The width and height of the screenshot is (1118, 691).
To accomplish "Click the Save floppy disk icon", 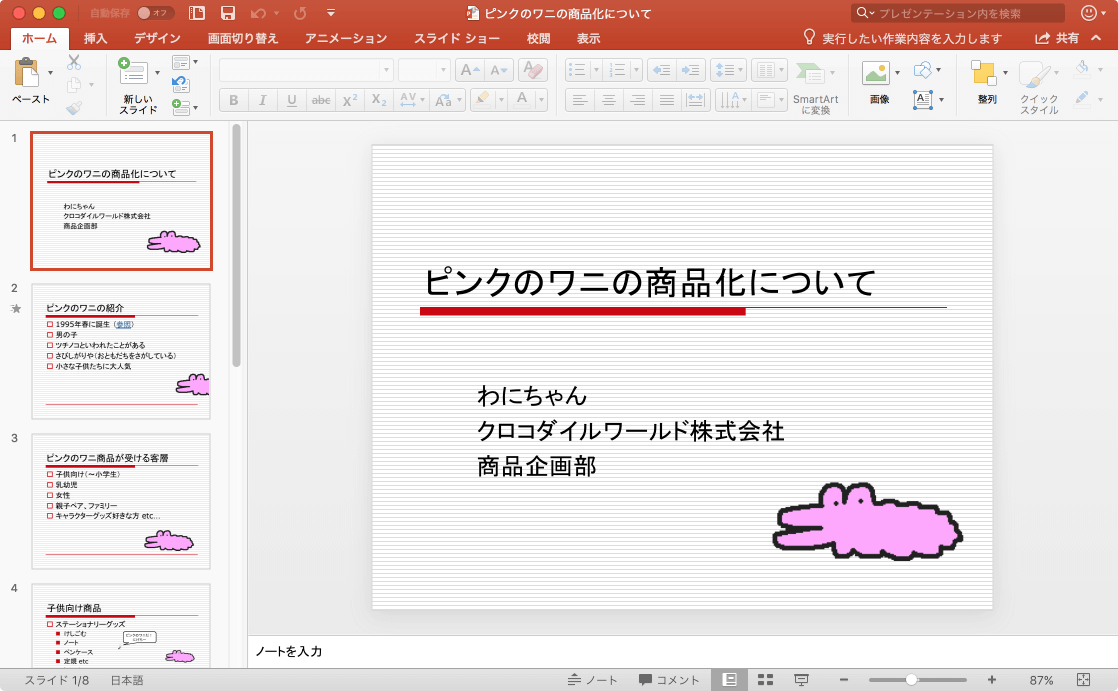I will point(228,13).
